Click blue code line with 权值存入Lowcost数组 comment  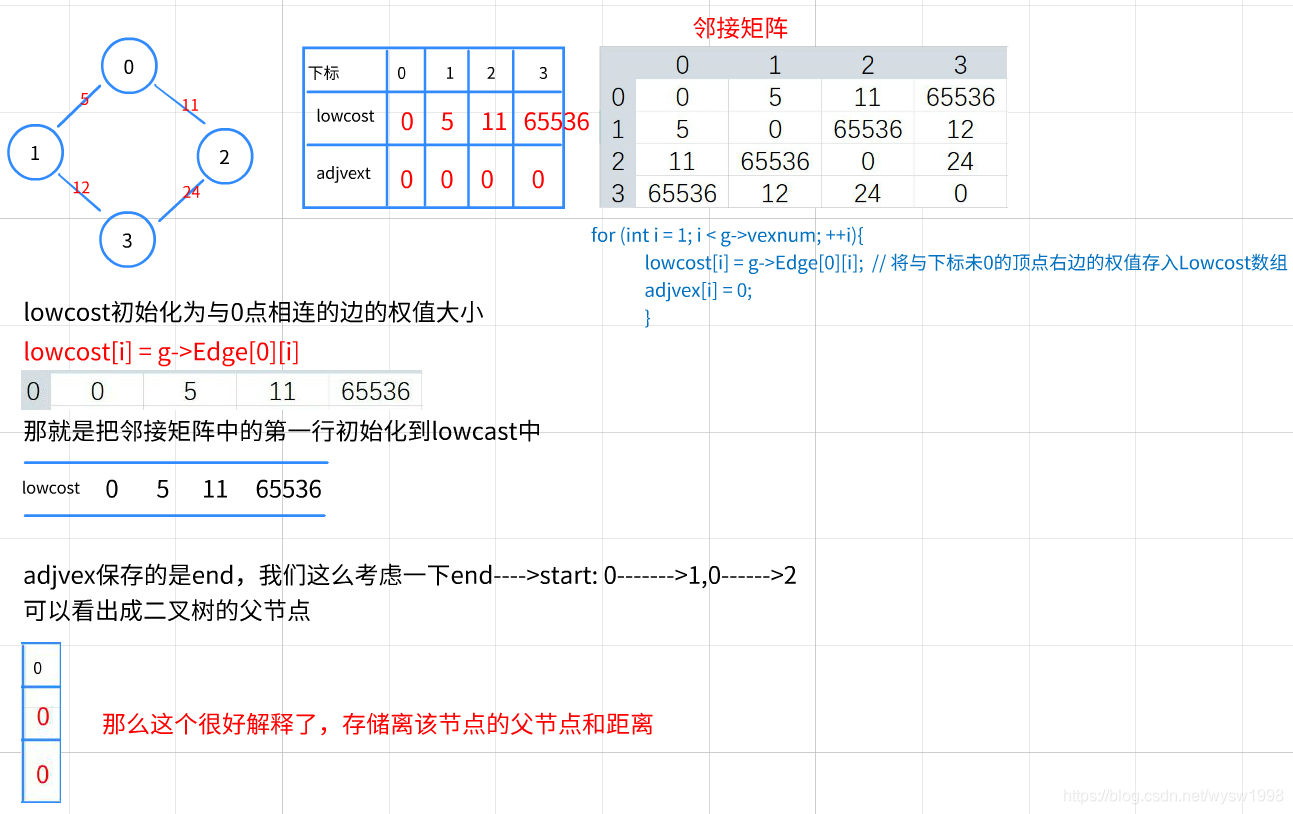(966, 263)
